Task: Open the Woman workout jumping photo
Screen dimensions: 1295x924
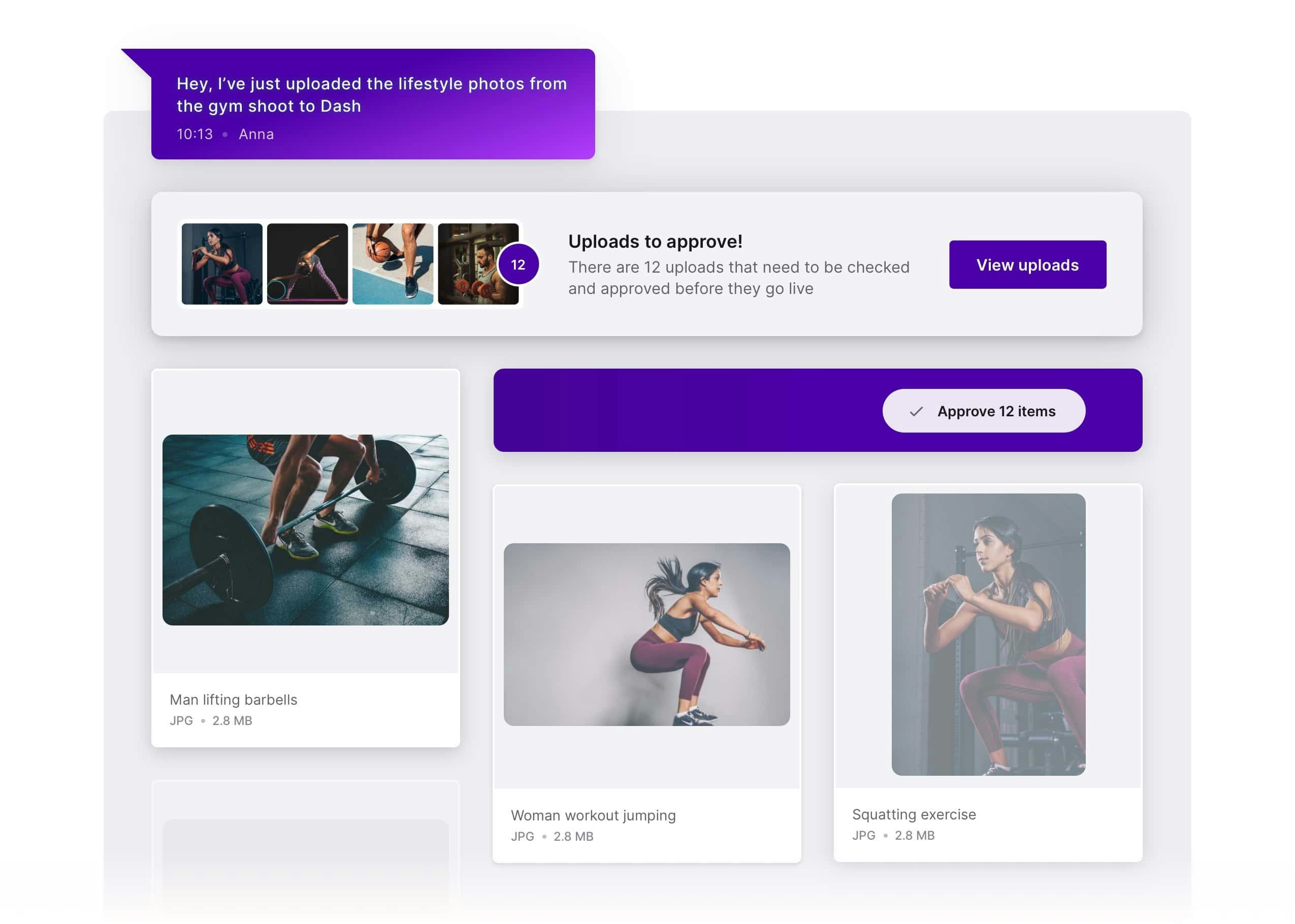Action: point(646,635)
